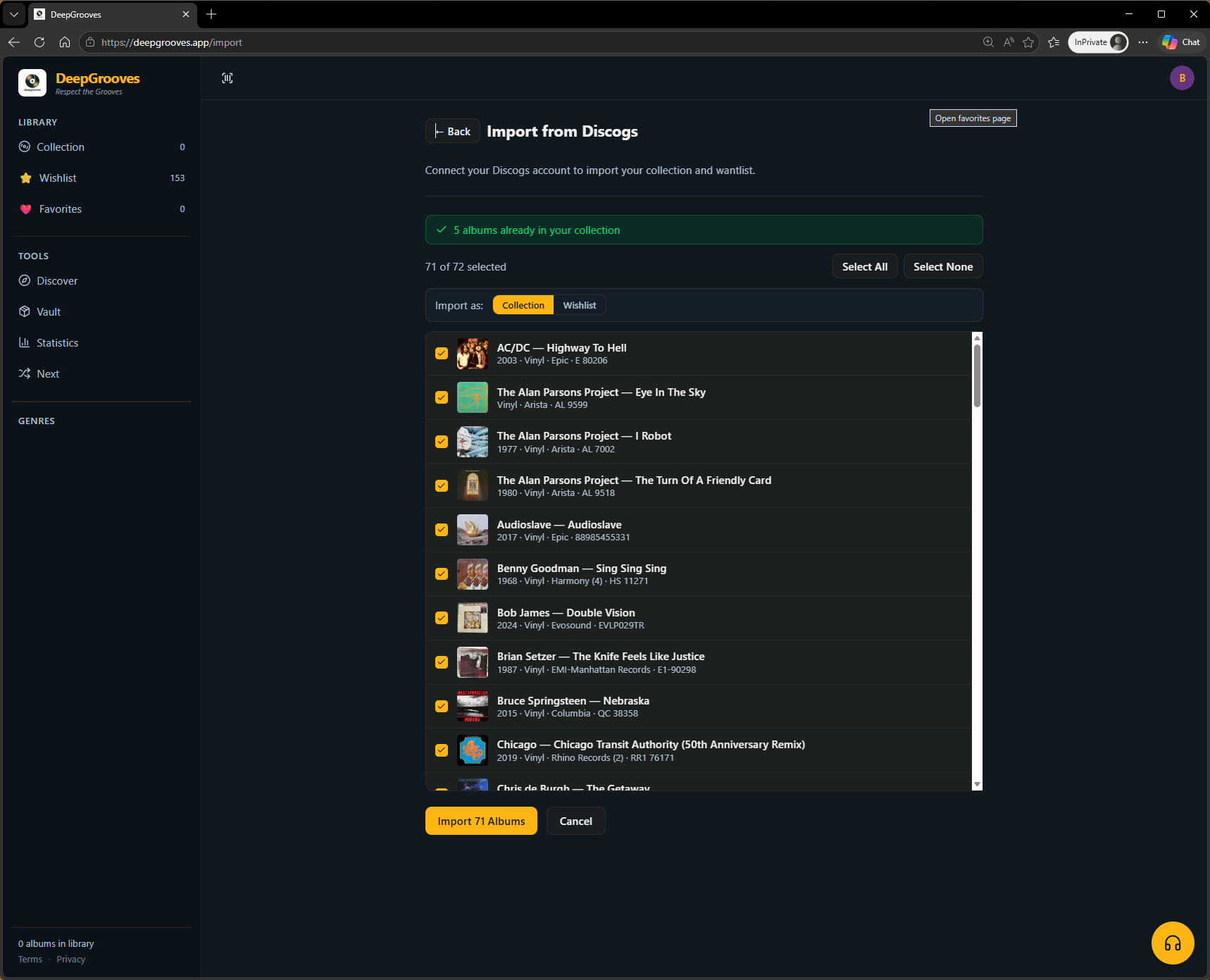
Task: Click Select None button
Action: coord(943,266)
